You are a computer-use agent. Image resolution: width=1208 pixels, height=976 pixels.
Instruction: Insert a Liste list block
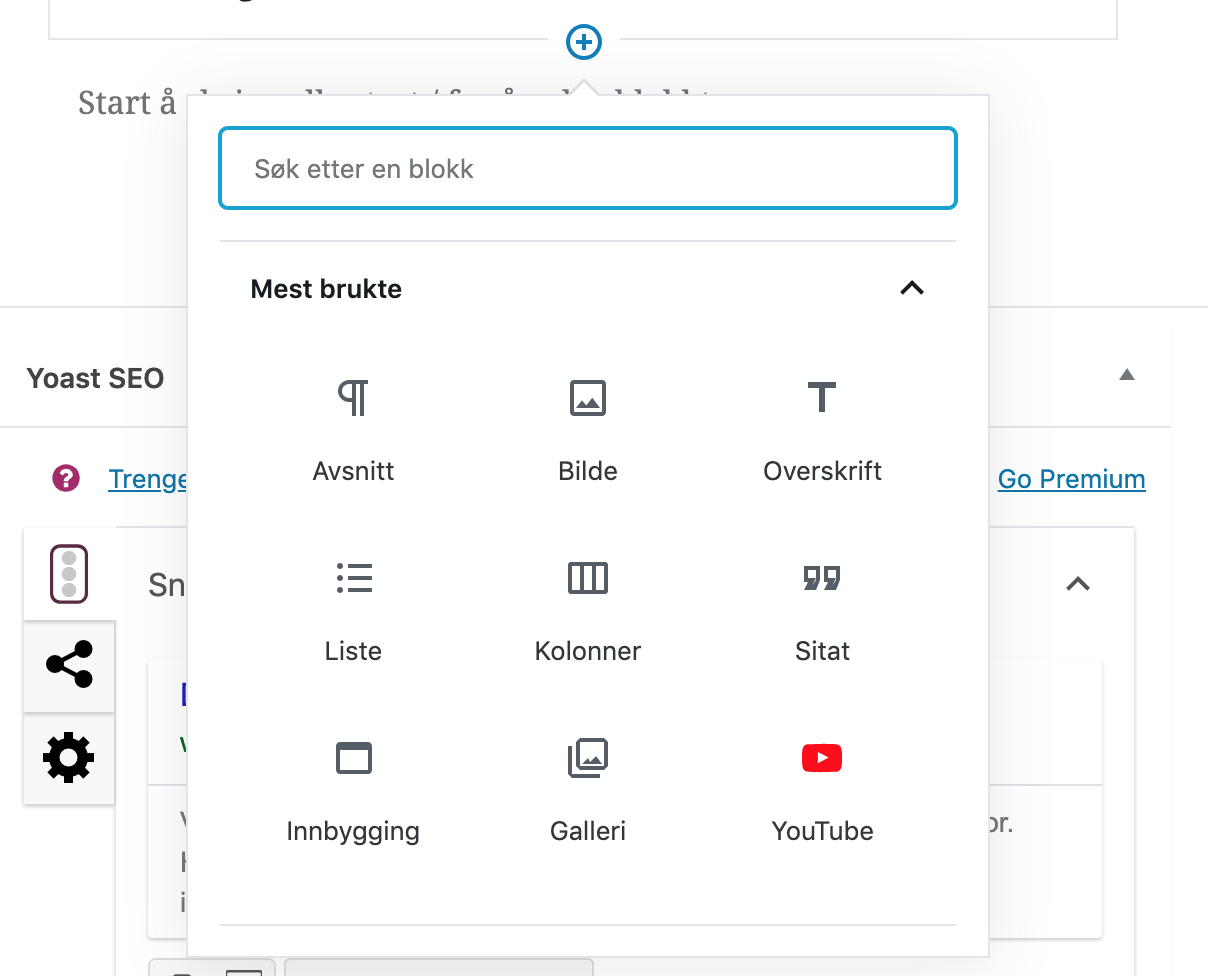tap(353, 610)
